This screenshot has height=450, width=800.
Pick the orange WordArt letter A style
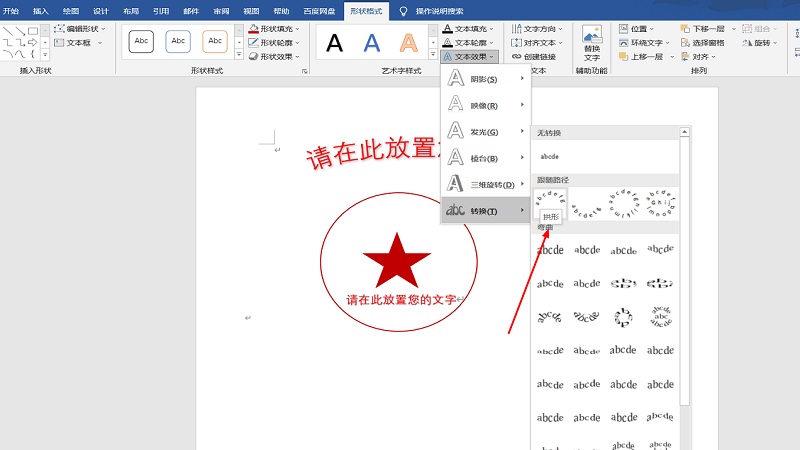[408, 43]
